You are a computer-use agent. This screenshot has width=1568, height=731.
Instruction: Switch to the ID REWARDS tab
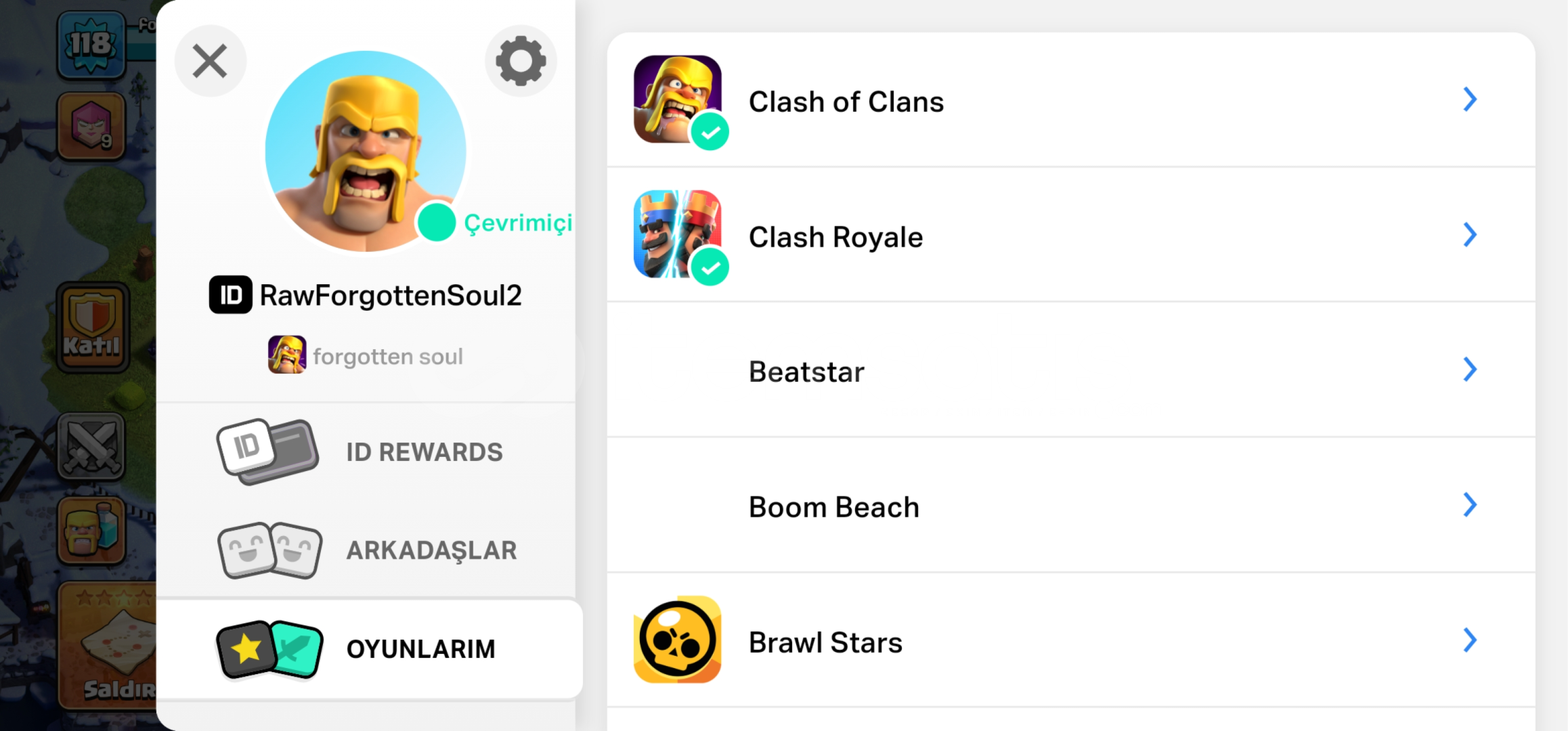coord(424,452)
